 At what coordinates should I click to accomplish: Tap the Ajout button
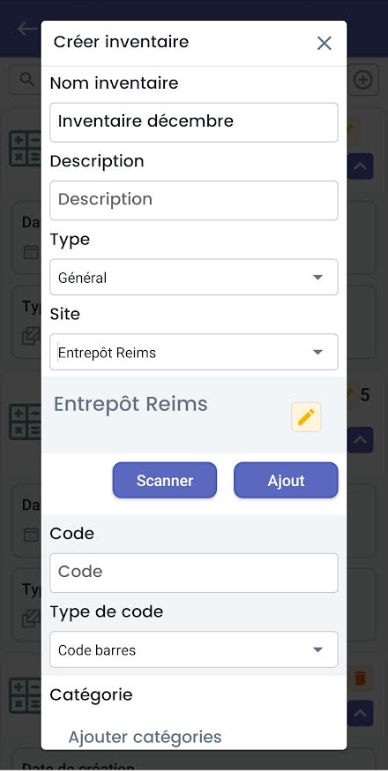286,480
